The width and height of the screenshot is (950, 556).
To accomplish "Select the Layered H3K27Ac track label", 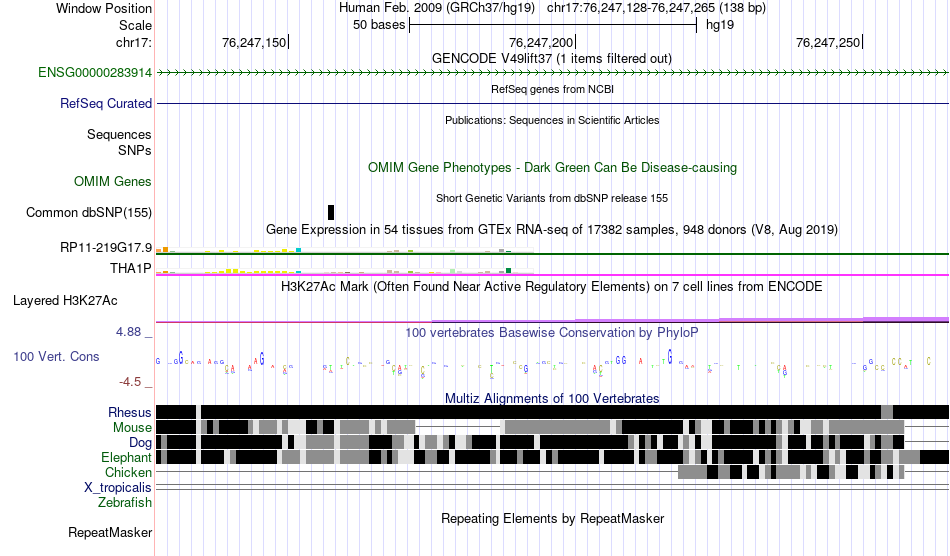I will tap(65, 300).
